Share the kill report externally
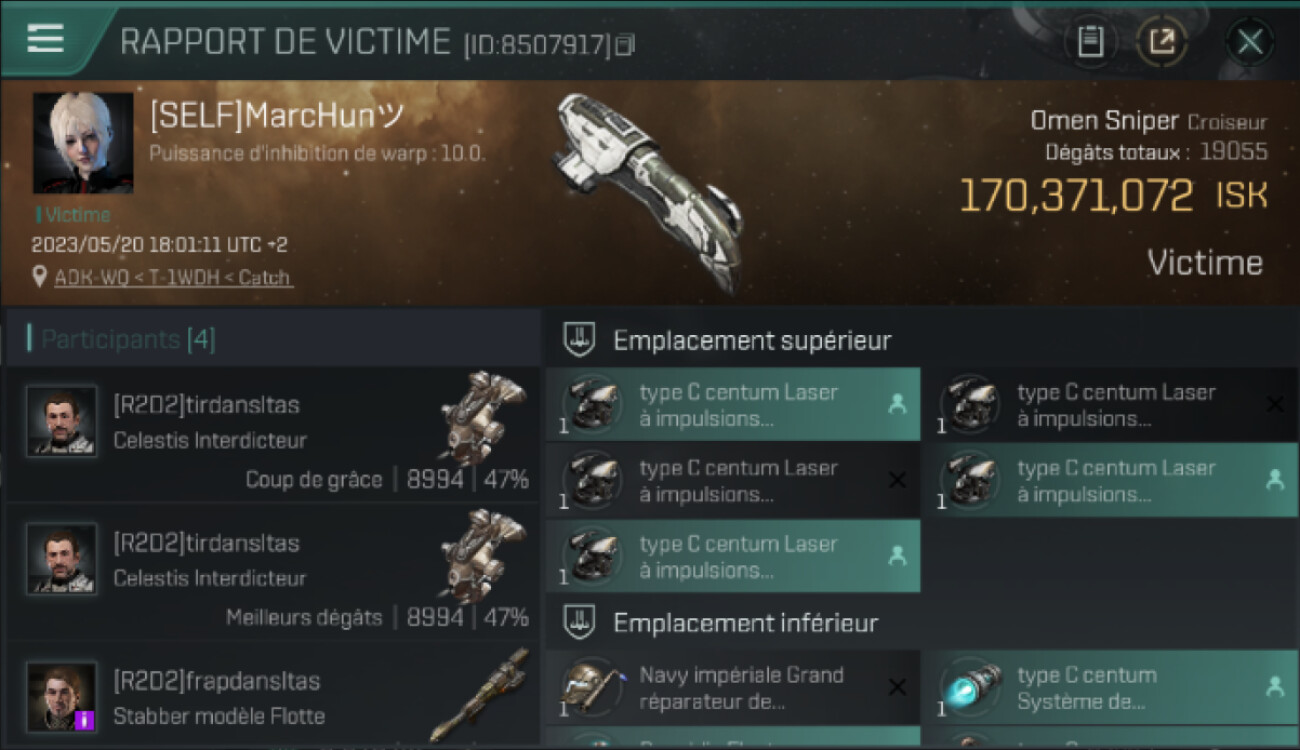1300x750 pixels. click(x=1162, y=42)
